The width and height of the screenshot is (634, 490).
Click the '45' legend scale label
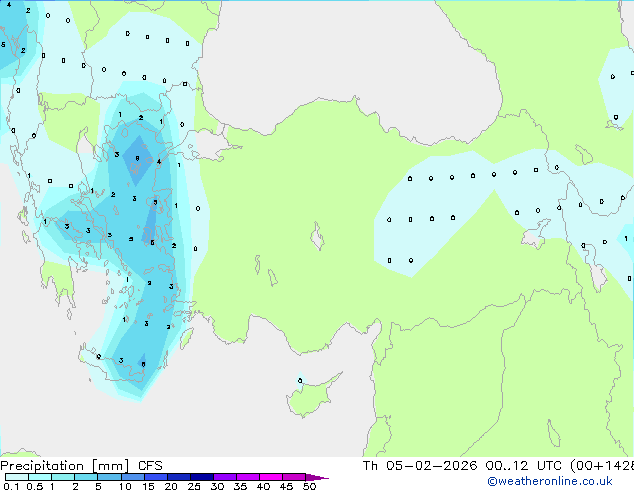[x=286, y=486]
